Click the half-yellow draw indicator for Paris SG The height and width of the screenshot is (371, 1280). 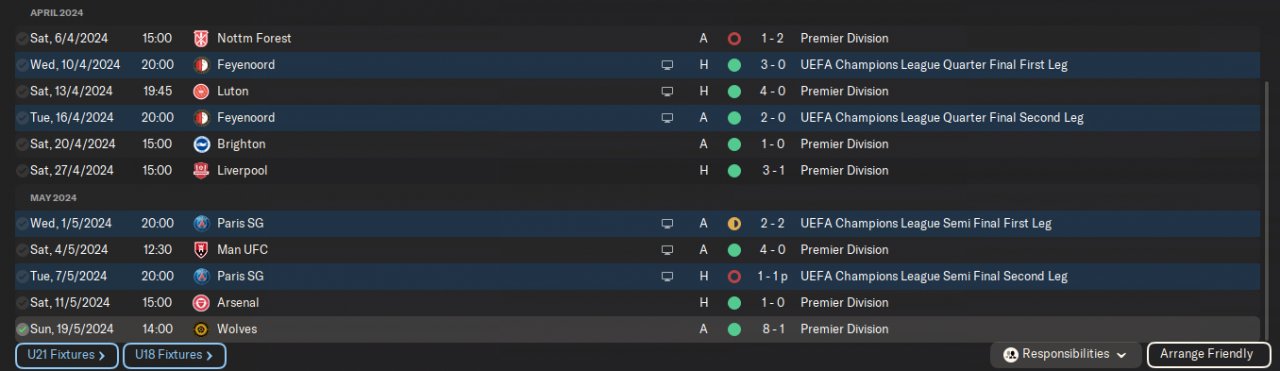pyautogui.click(x=734, y=223)
